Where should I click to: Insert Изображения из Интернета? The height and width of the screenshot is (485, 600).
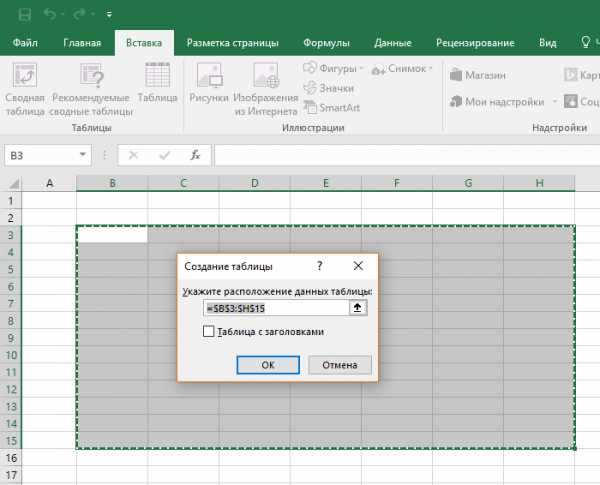tap(266, 90)
